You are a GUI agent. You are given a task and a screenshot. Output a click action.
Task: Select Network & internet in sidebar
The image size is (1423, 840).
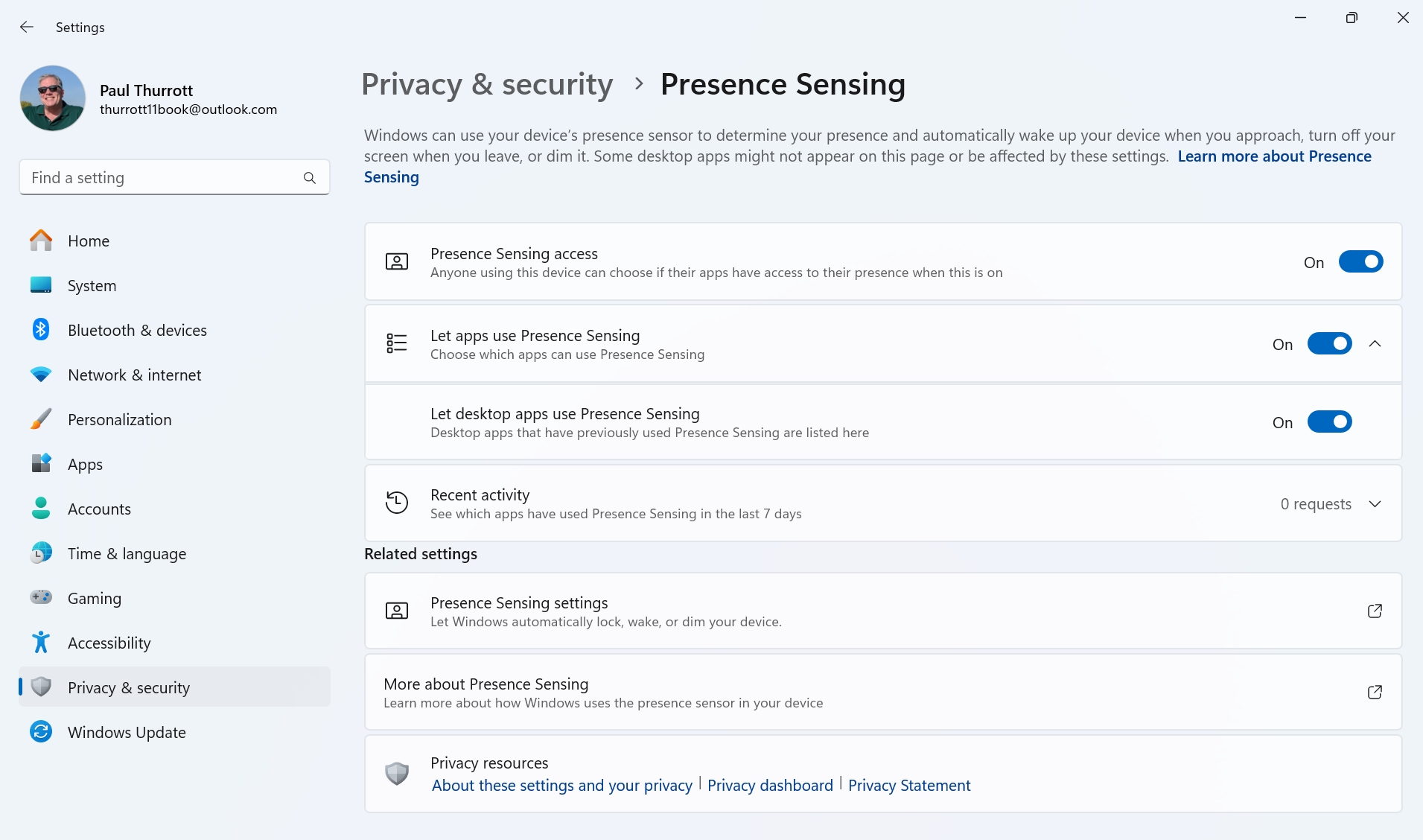(x=134, y=375)
